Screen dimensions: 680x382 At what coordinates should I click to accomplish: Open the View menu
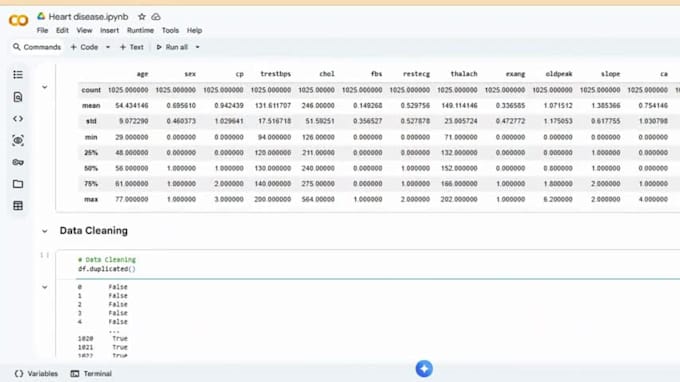click(x=84, y=30)
